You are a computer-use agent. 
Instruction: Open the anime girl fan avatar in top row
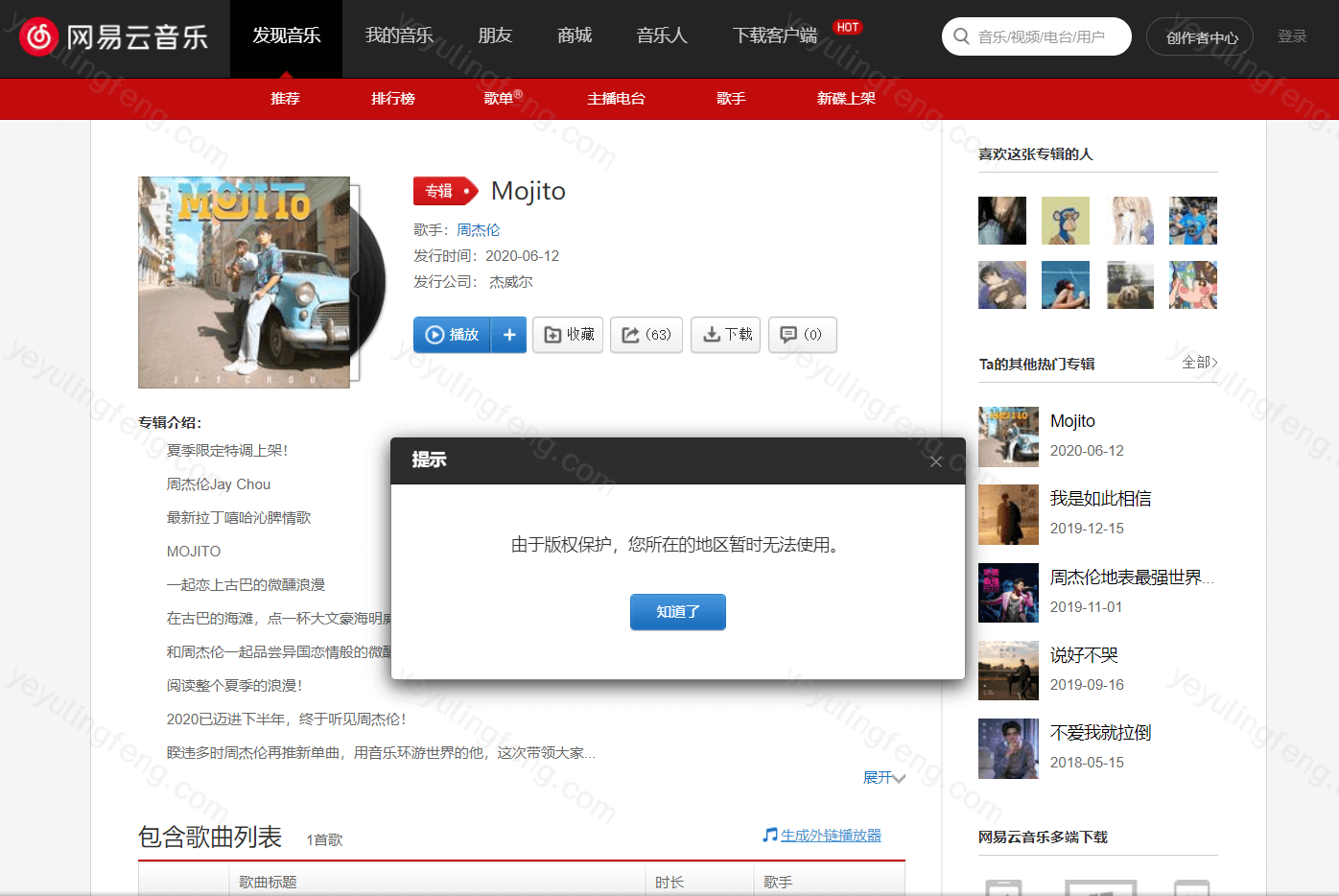1130,221
